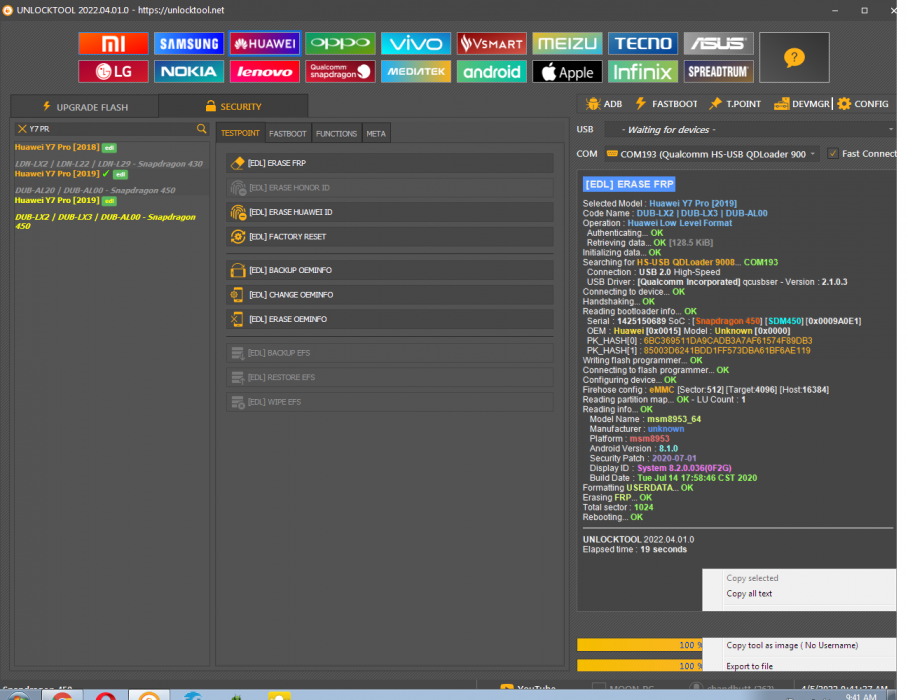Select the OPPO brand logo
908x700 pixels.
(340, 43)
